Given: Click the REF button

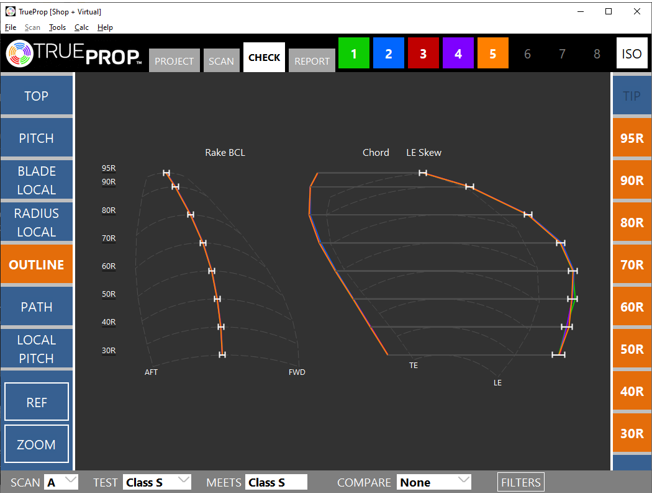Looking at the screenshot, I should click(36, 402).
